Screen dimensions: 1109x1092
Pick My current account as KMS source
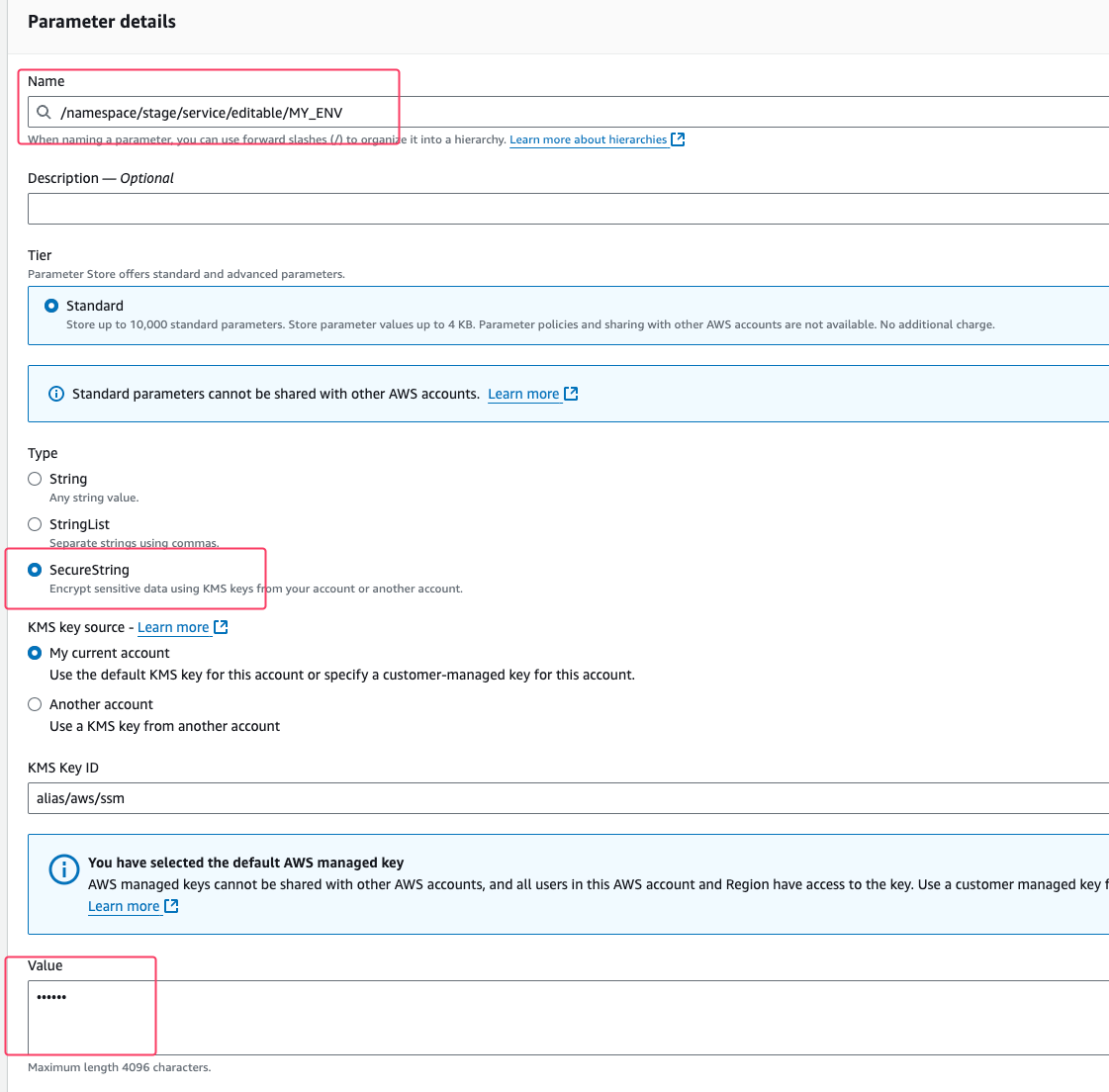pyautogui.click(x=35, y=653)
